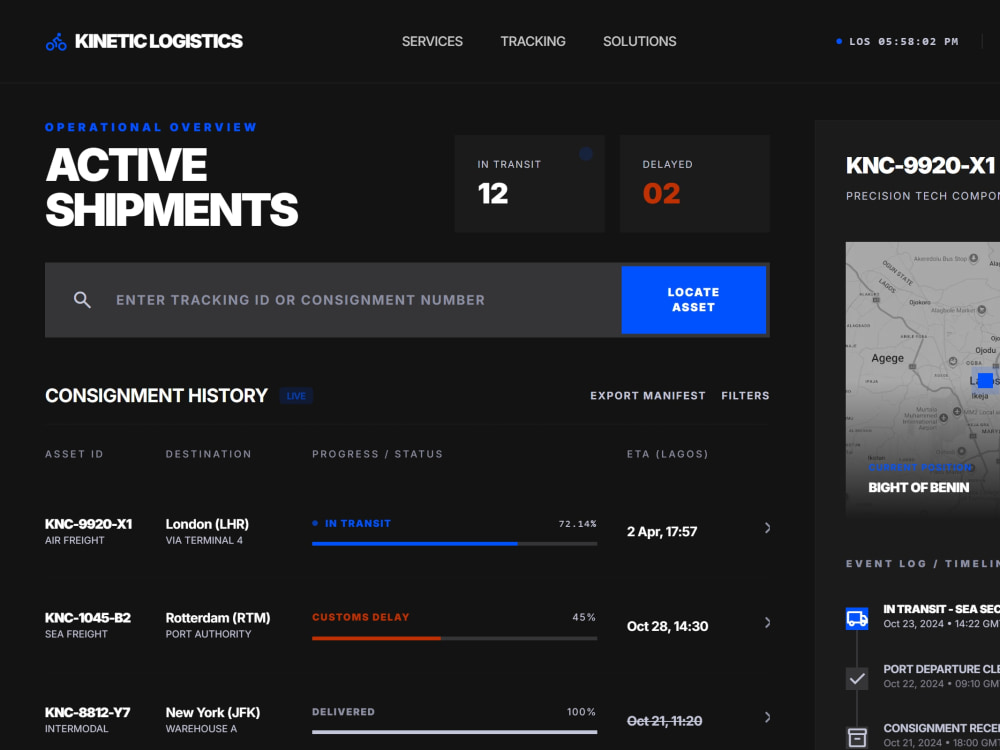
Task: Click the tracking ID search input field
Action: click(x=333, y=300)
